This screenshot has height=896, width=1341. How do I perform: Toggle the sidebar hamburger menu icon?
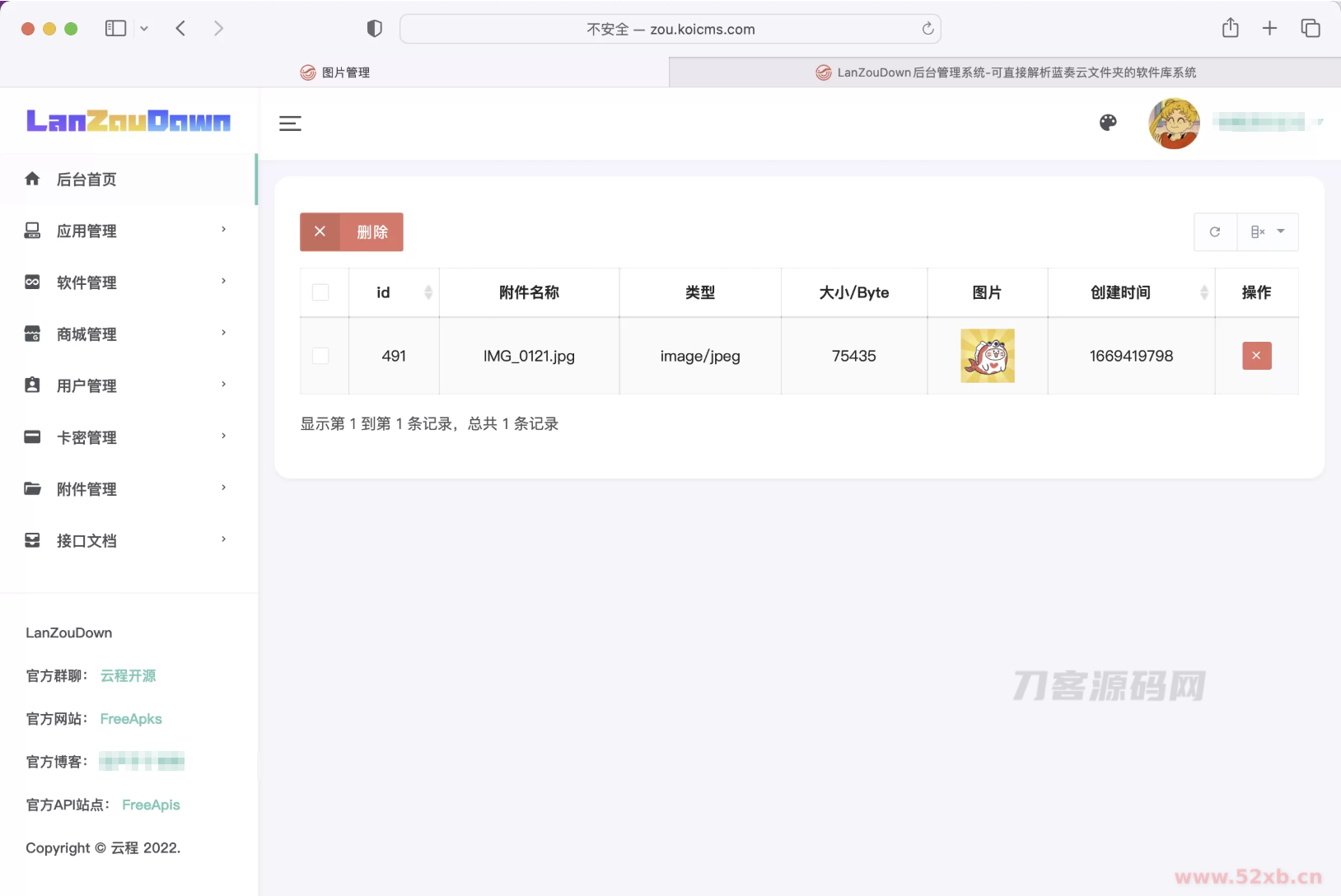tap(290, 124)
